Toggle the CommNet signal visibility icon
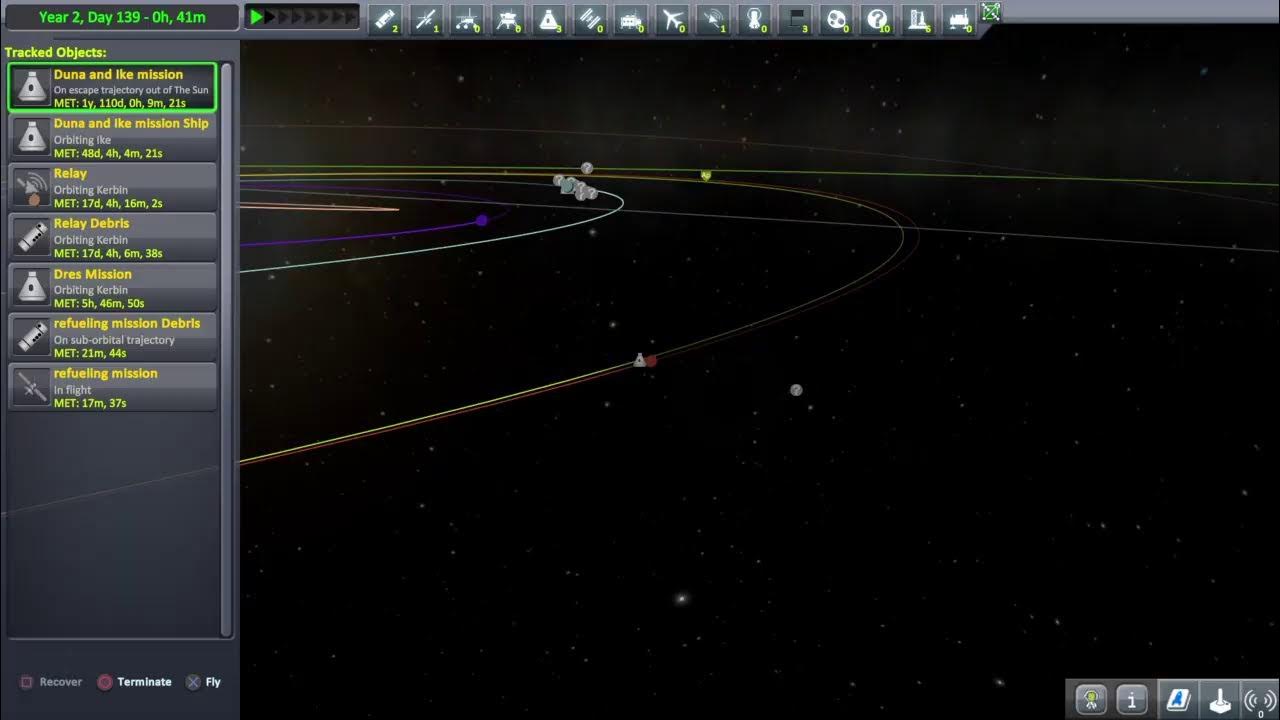This screenshot has height=720, width=1280. pos(1259,699)
